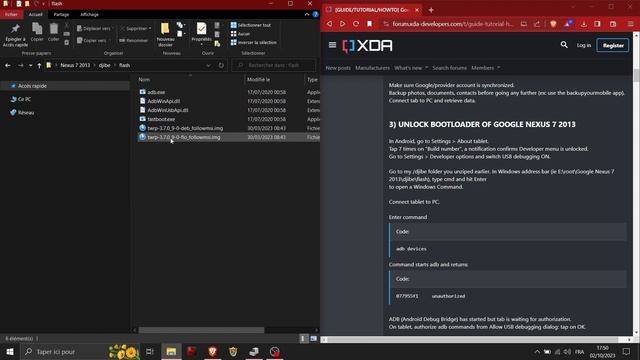Viewport: 640px width, 360px height.
Task: Click the Copier icon in the ribbon
Action: (37, 29)
